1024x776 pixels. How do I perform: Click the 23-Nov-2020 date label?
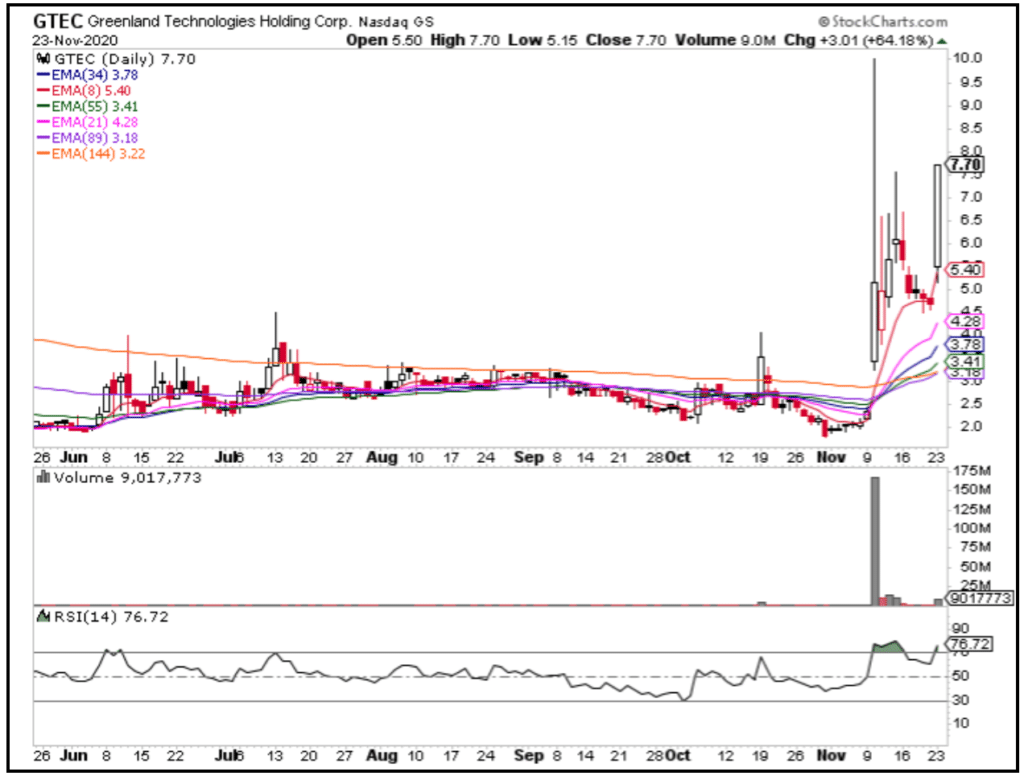[75, 40]
